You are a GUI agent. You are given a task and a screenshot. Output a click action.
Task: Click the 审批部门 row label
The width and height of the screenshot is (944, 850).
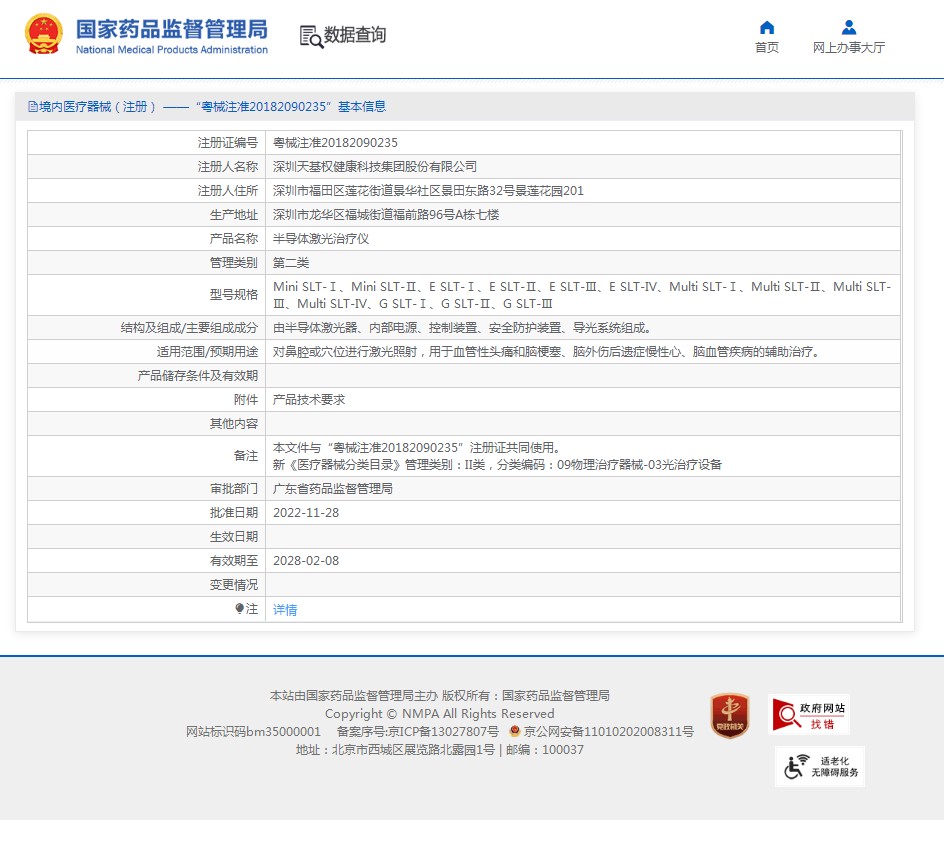point(234,489)
